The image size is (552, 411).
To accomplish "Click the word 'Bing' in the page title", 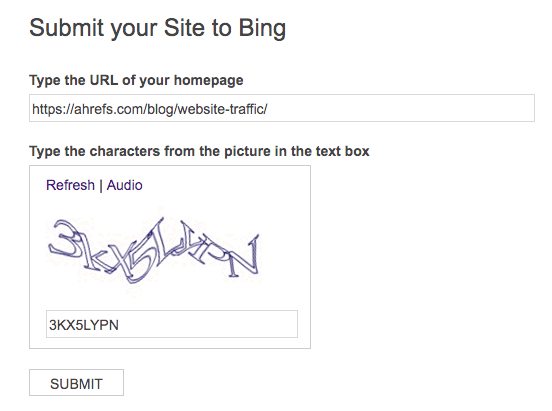I will (x=262, y=28).
